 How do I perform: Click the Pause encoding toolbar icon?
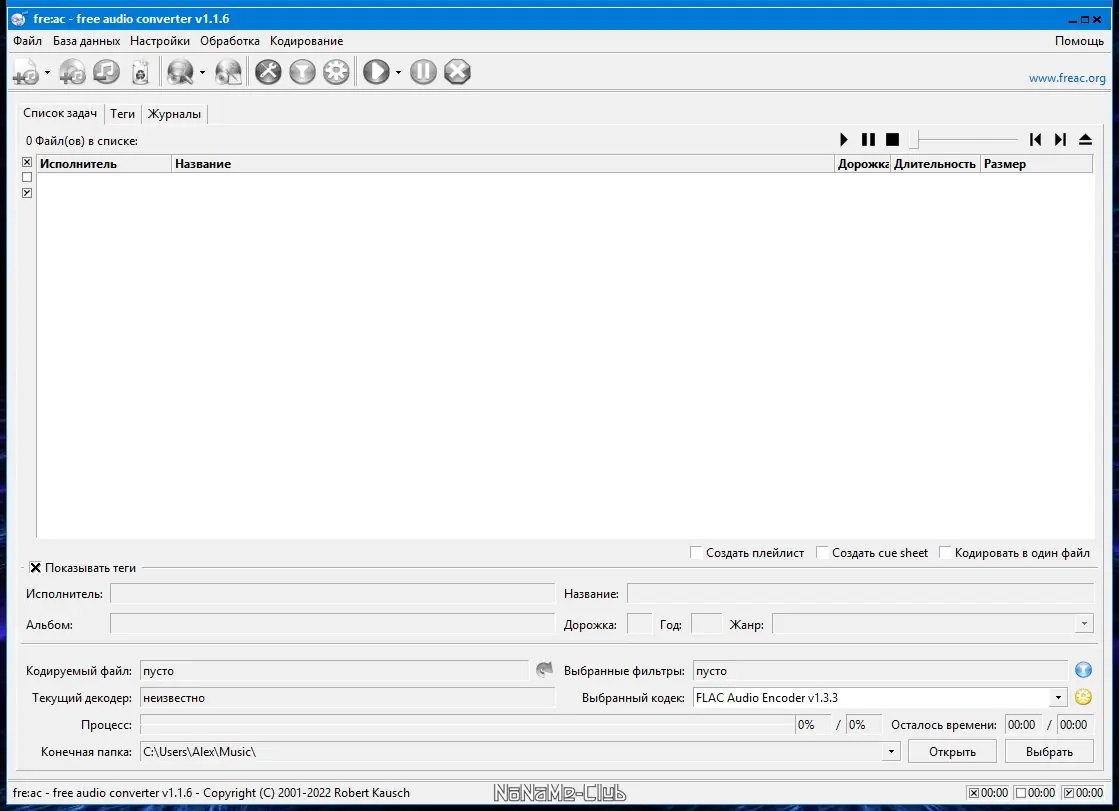(x=423, y=72)
